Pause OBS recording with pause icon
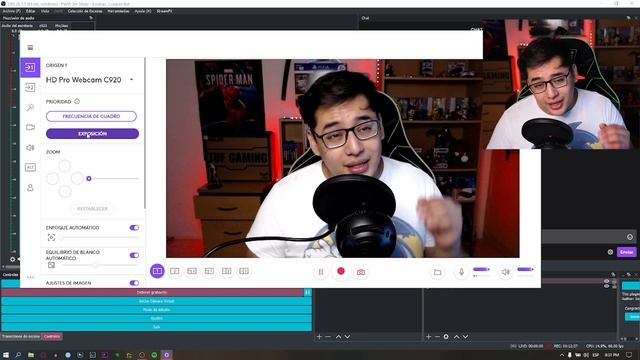This screenshot has width=640, height=360. tap(308, 292)
